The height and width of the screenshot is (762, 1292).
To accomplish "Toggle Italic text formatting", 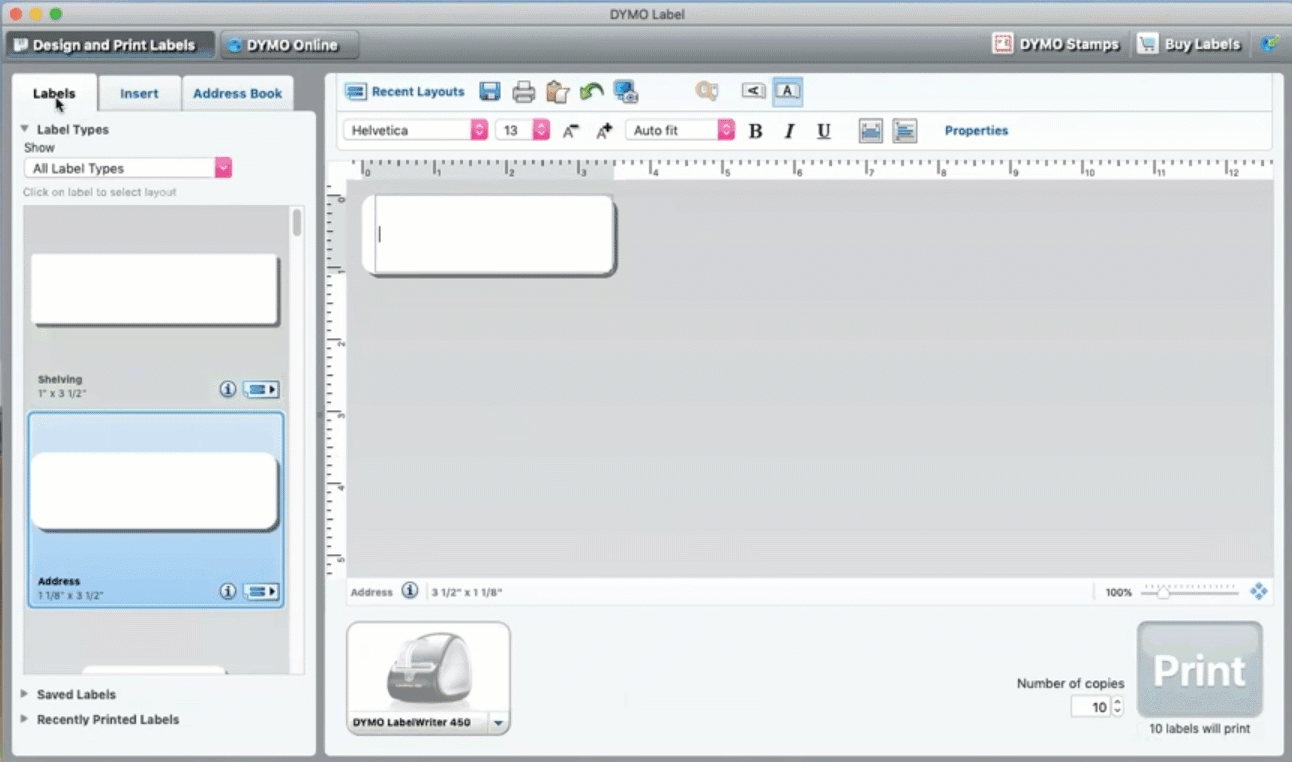I will tap(789, 131).
